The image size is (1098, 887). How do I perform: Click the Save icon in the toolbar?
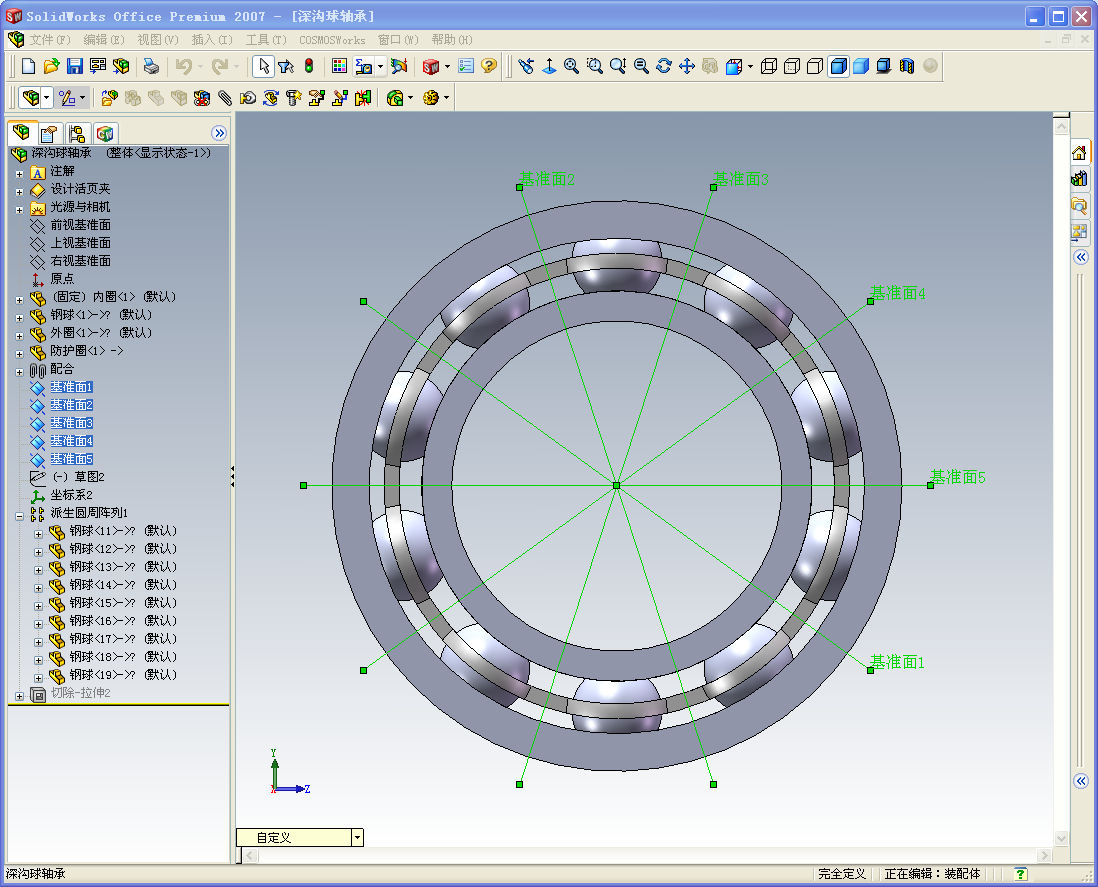tap(75, 66)
